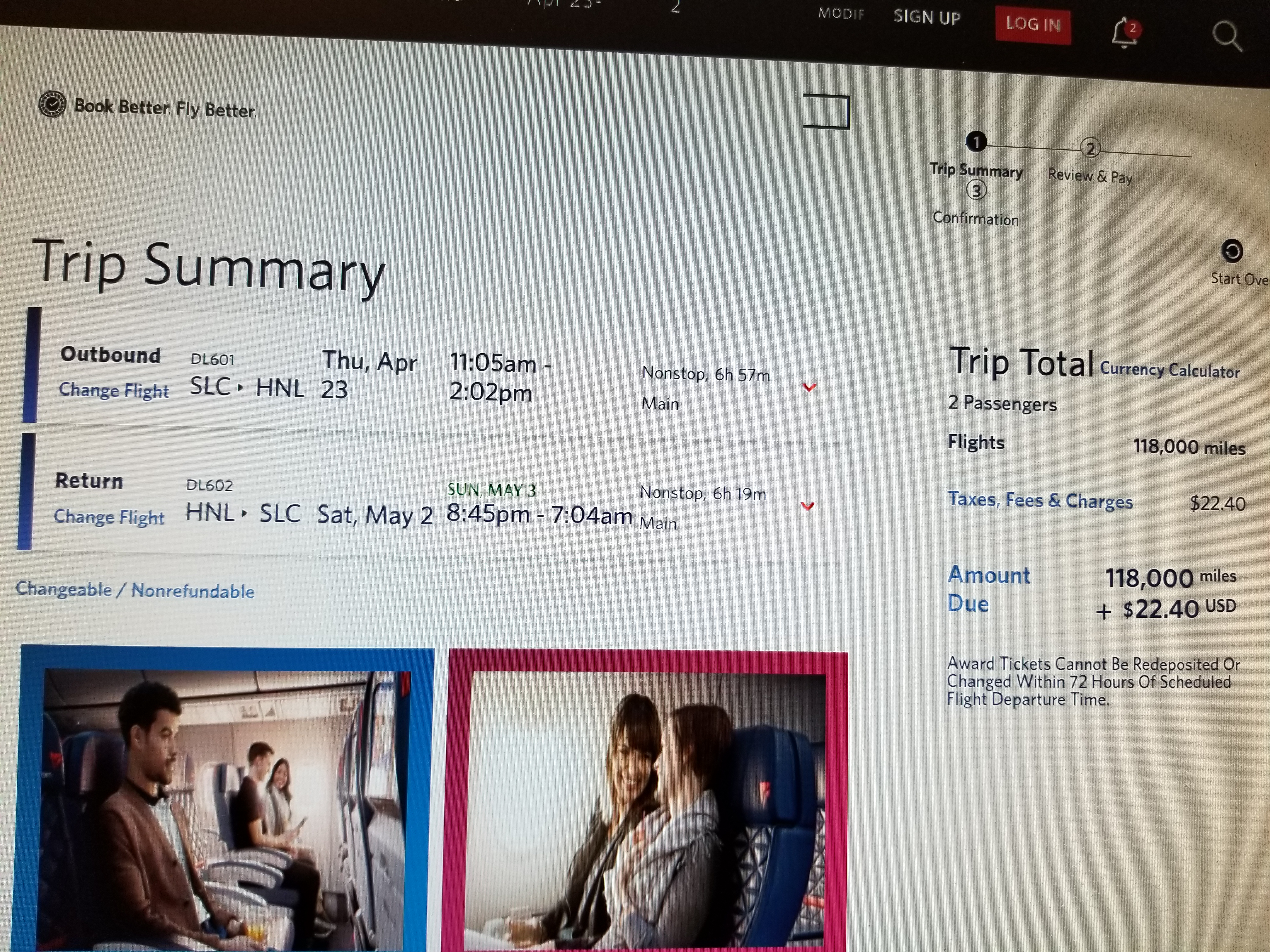
Task: Click Change Flight under Return
Action: coord(109,517)
